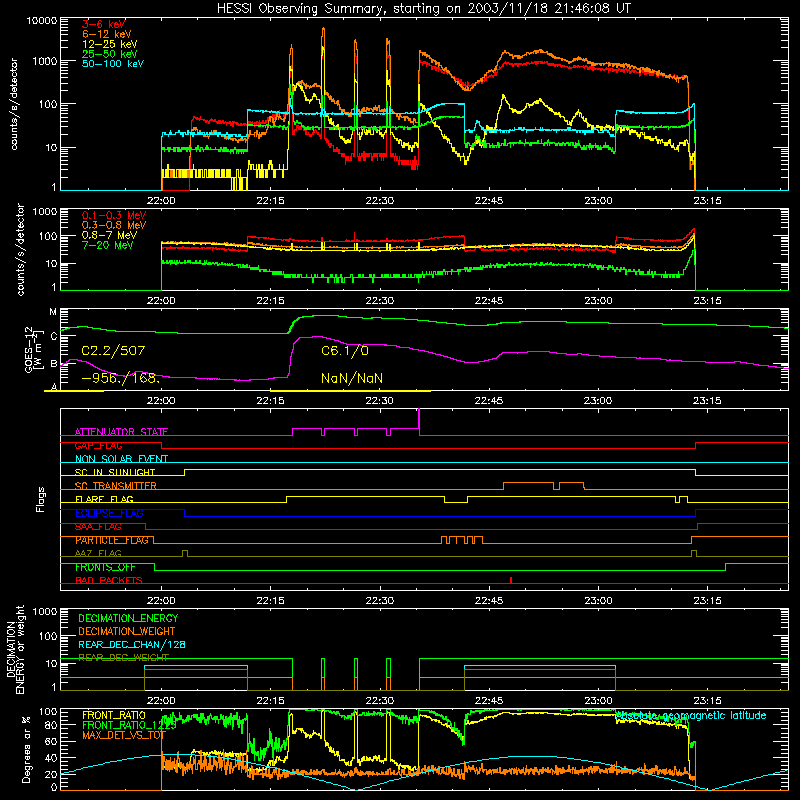Select the GAP_FLAG label
The image size is (800, 800).
pos(98,445)
